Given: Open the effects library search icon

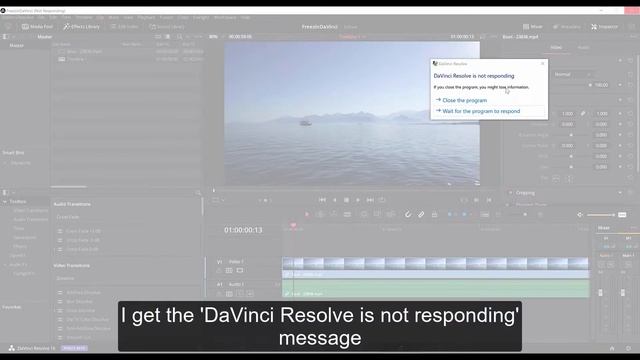Looking at the screenshot, I should pos(198,193).
